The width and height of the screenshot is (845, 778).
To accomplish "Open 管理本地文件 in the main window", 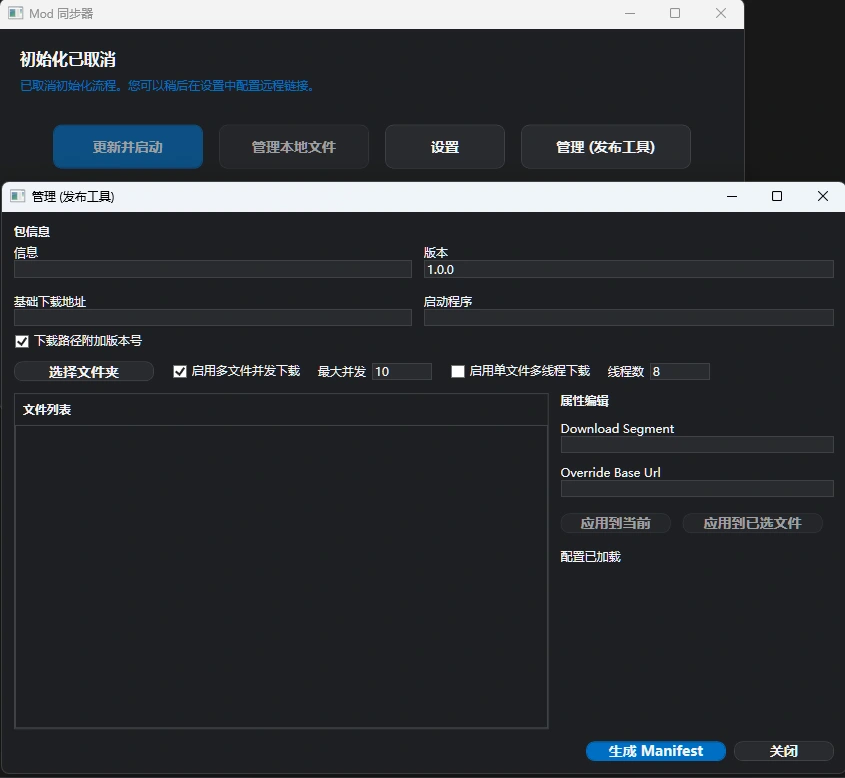I will [294, 147].
